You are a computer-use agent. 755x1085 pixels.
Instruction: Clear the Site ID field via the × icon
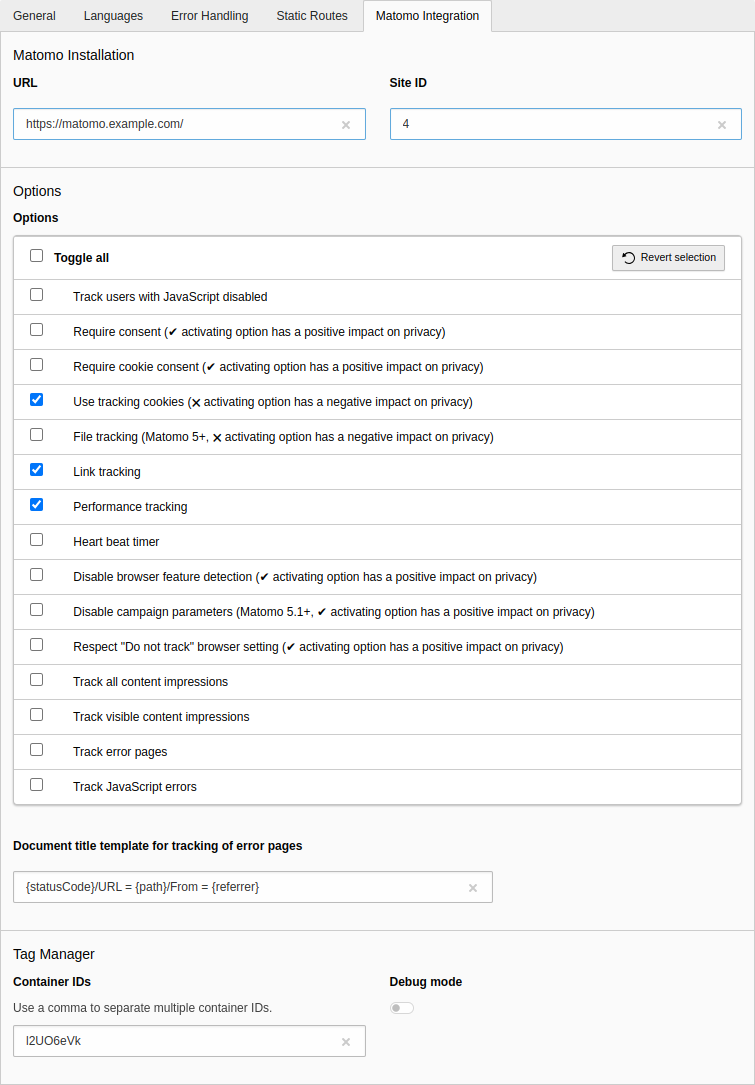pyautogui.click(x=721, y=124)
